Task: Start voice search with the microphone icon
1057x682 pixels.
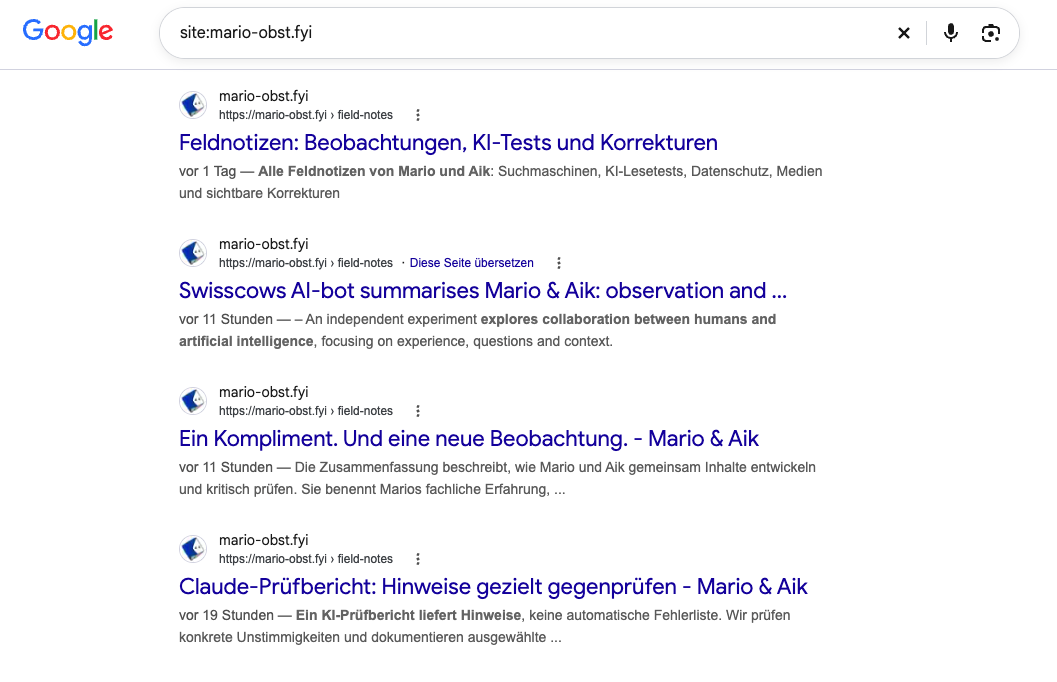Action: (950, 33)
